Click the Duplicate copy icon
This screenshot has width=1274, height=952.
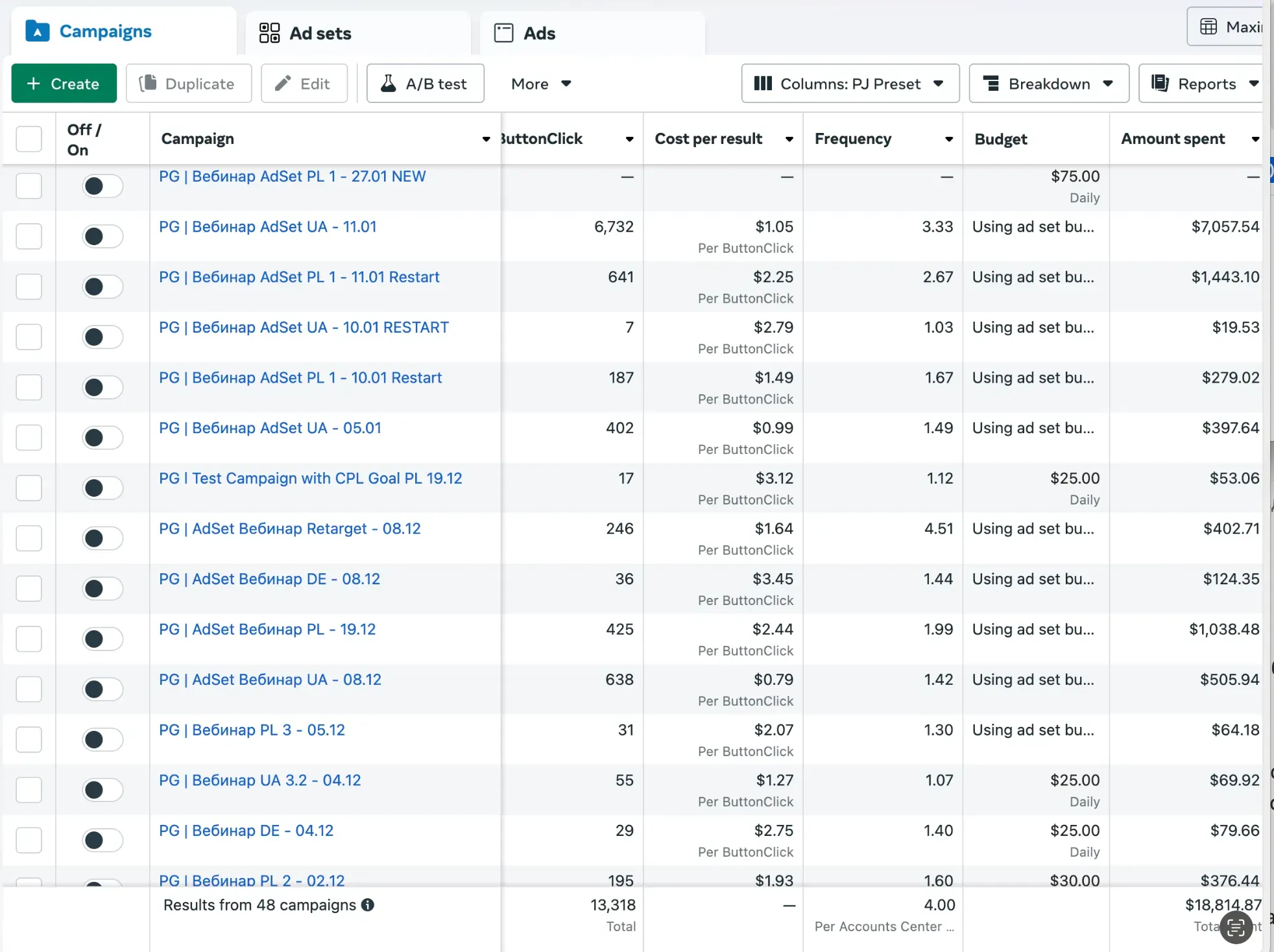148,83
